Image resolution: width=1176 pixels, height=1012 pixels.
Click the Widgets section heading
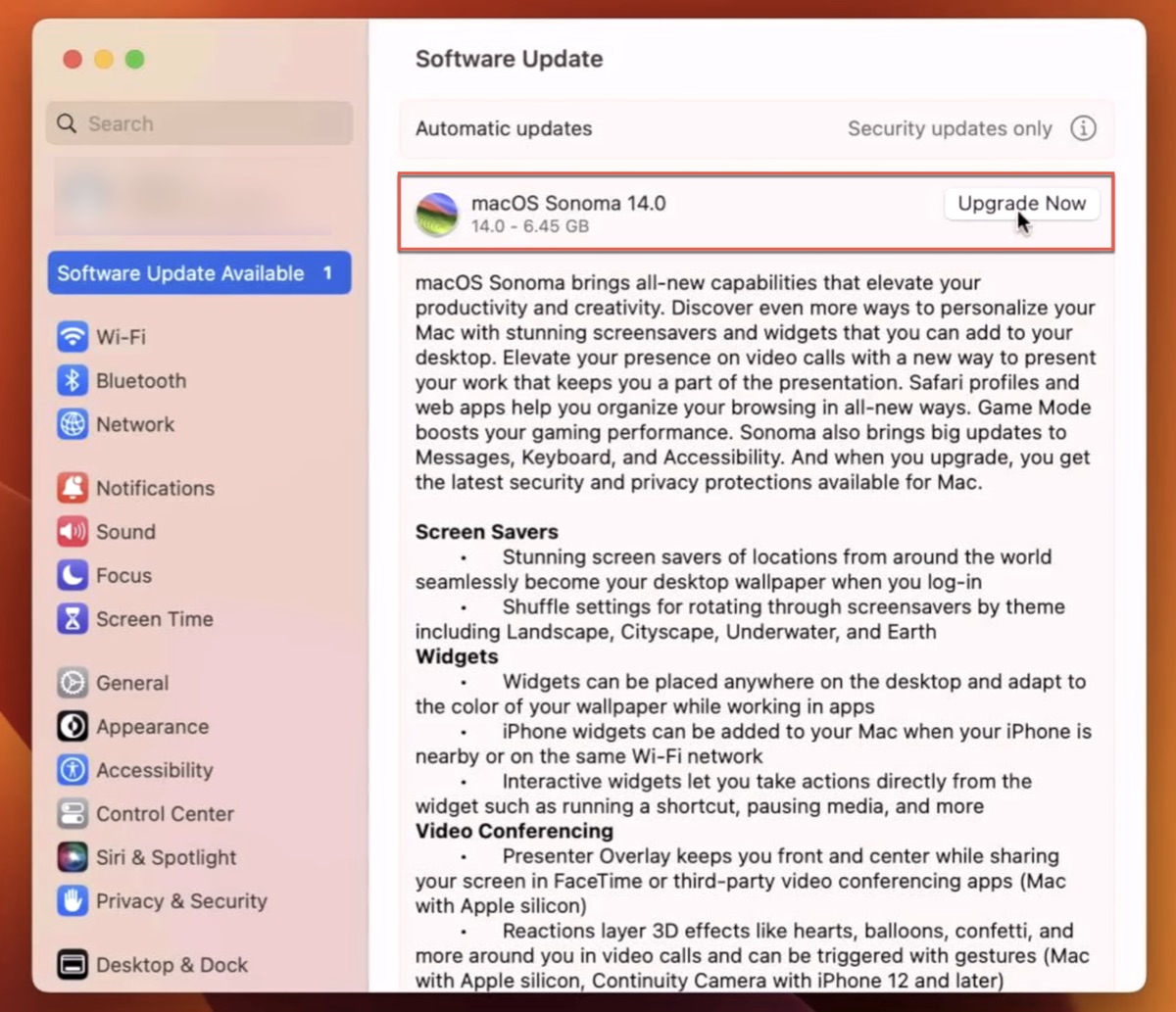coord(457,656)
